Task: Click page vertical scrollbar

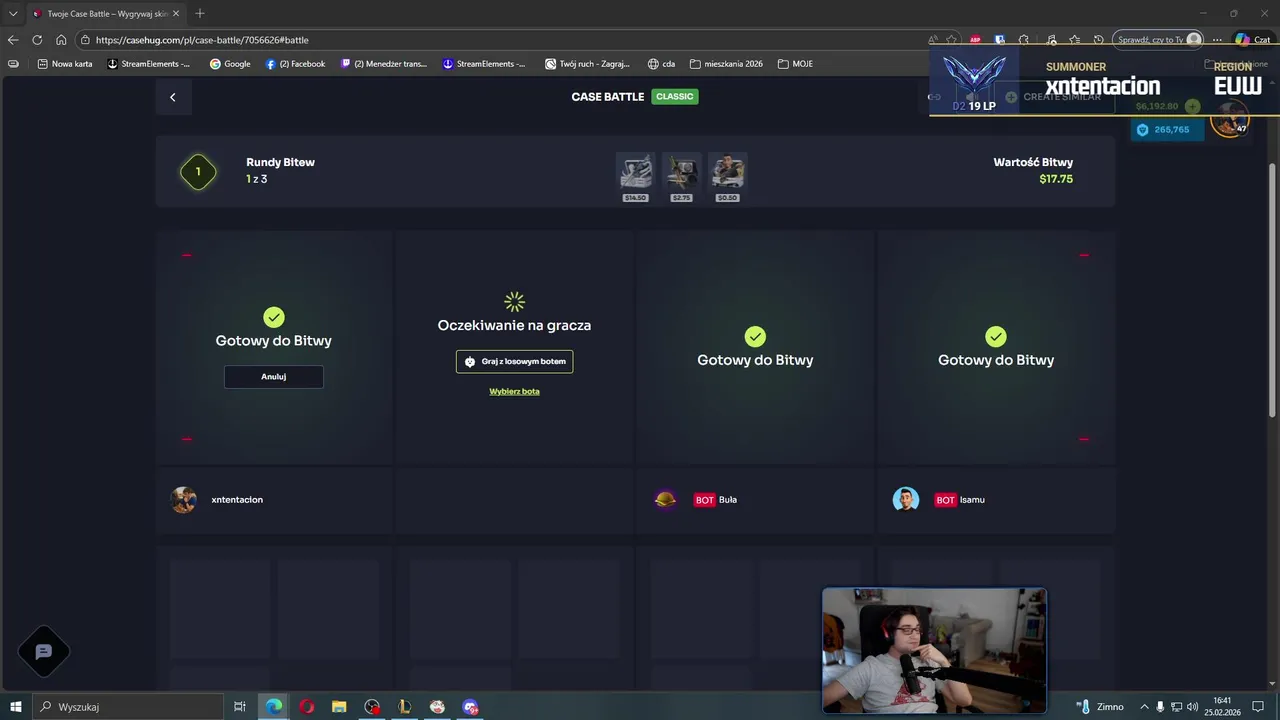Action: (x=1272, y=290)
